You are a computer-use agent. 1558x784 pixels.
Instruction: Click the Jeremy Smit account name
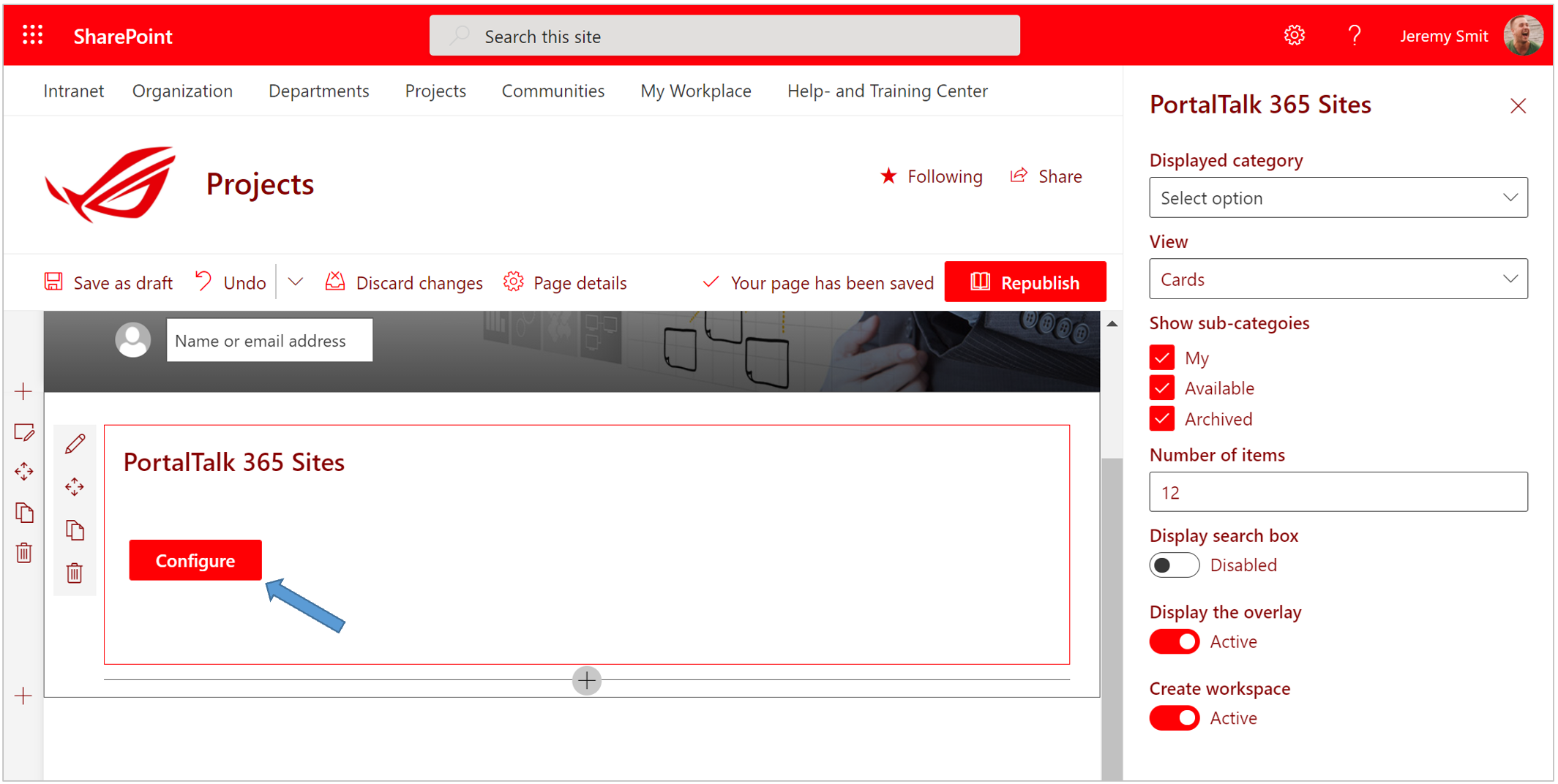(x=1444, y=36)
